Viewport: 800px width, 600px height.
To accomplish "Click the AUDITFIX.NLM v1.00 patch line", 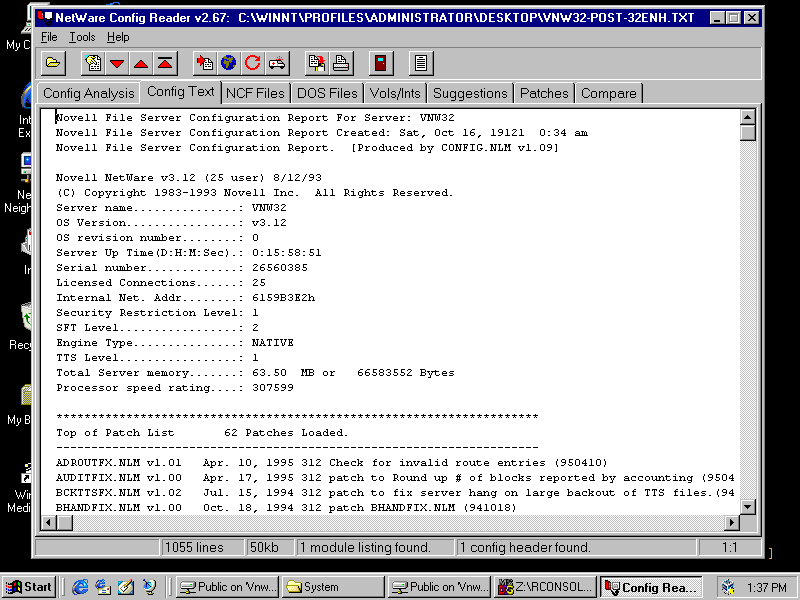I will click(x=395, y=478).
